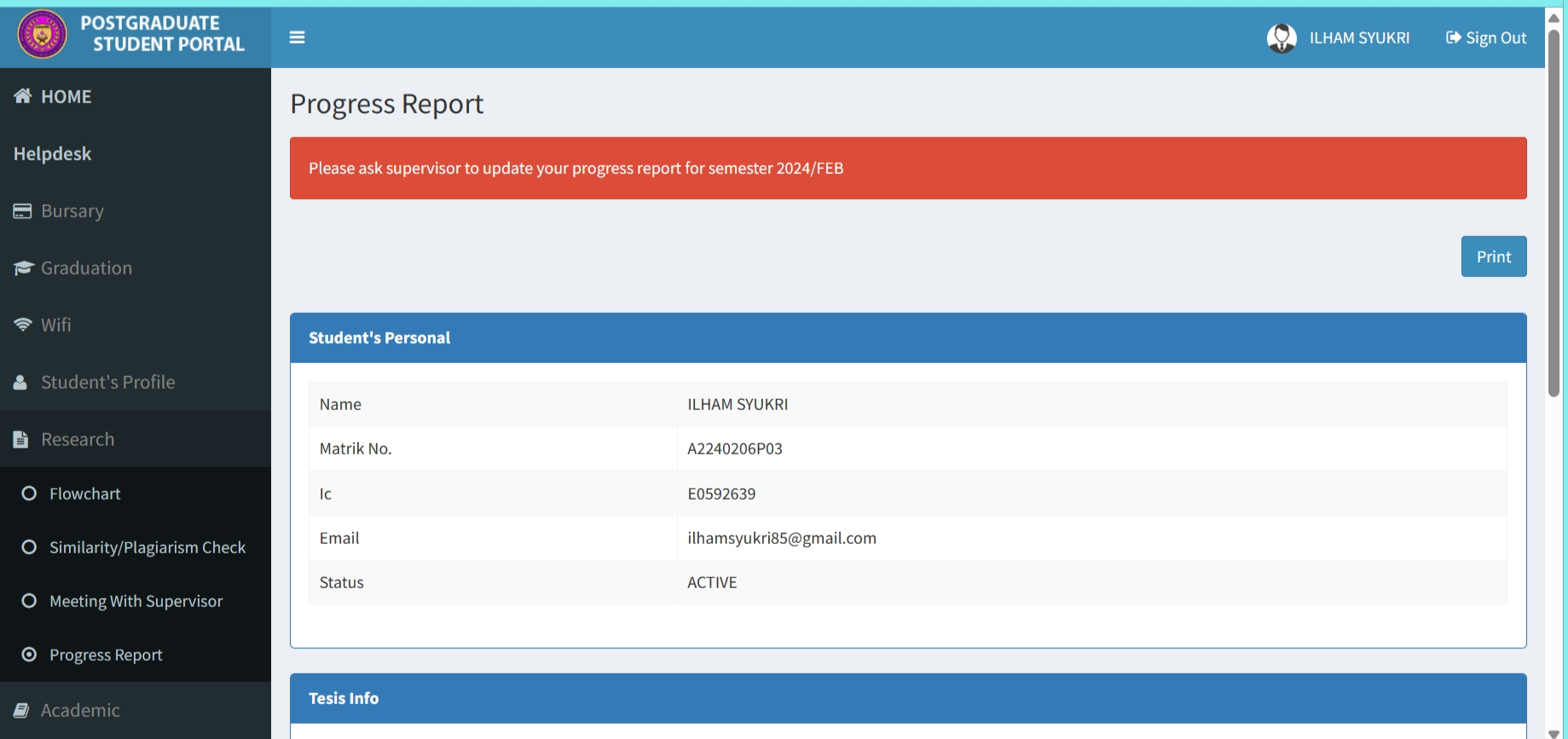Click the Bursary credit card icon
Image resolution: width=1568 pixels, height=739 pixels.
pos(23,211)
